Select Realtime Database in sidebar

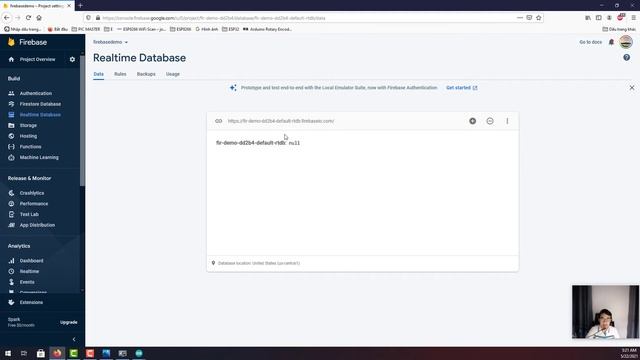pos(40,115)
